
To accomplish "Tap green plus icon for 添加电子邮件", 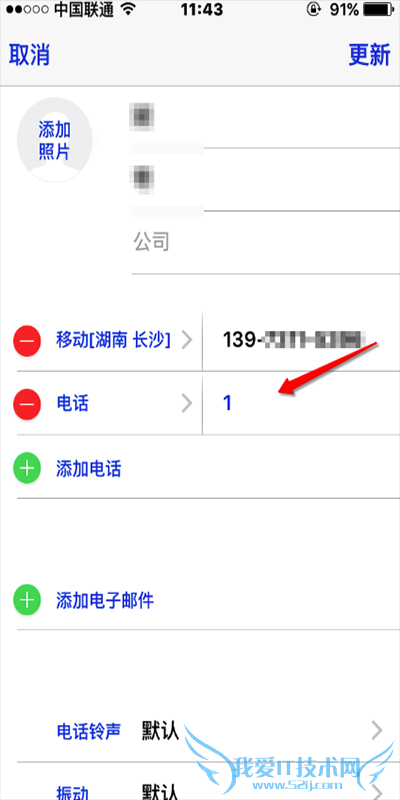I will pyautogui.click(x=27, y=601).
